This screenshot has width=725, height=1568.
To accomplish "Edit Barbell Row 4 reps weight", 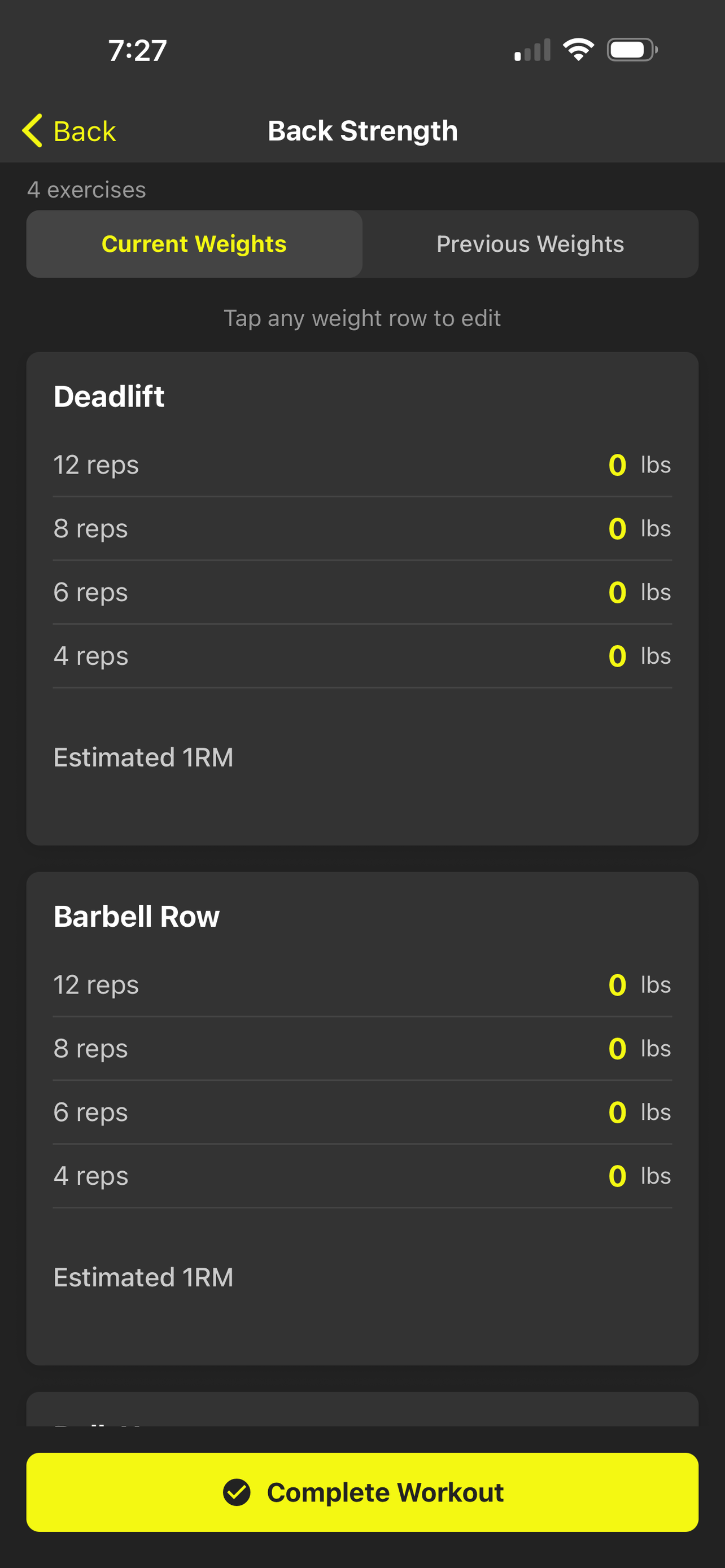I will 362,1176.
